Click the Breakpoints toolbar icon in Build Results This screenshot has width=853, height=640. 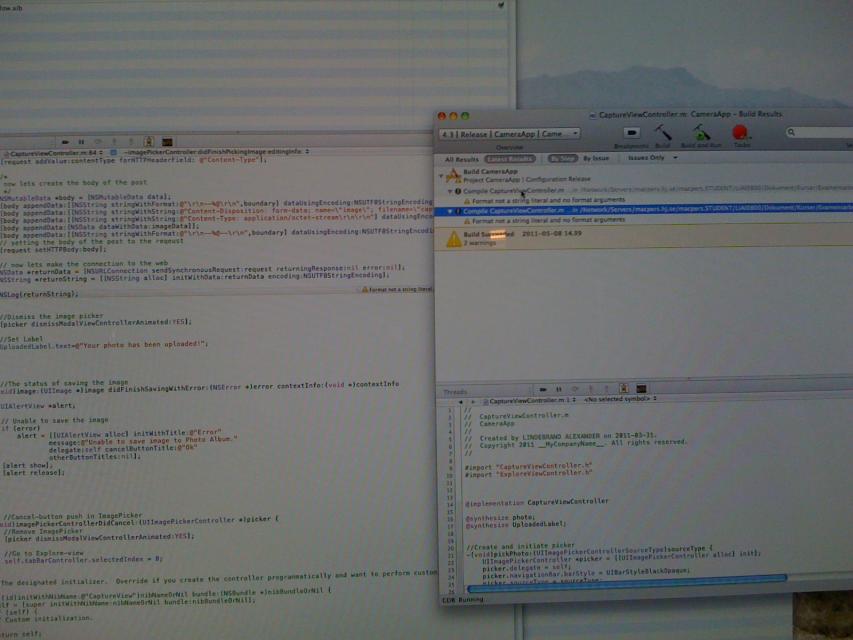click(x=631, y=132)
